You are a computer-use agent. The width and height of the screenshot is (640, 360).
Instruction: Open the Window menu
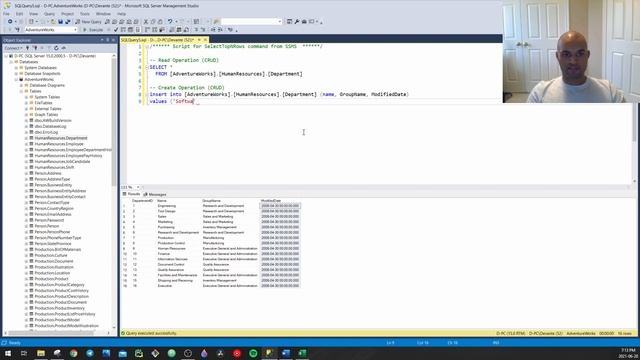(103, 14)
